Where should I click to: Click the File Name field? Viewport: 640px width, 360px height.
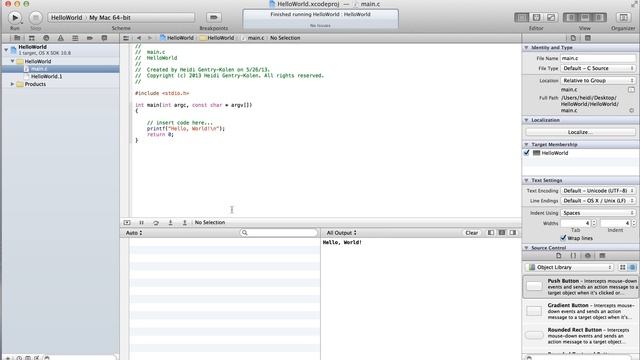(x=598, y=58)
